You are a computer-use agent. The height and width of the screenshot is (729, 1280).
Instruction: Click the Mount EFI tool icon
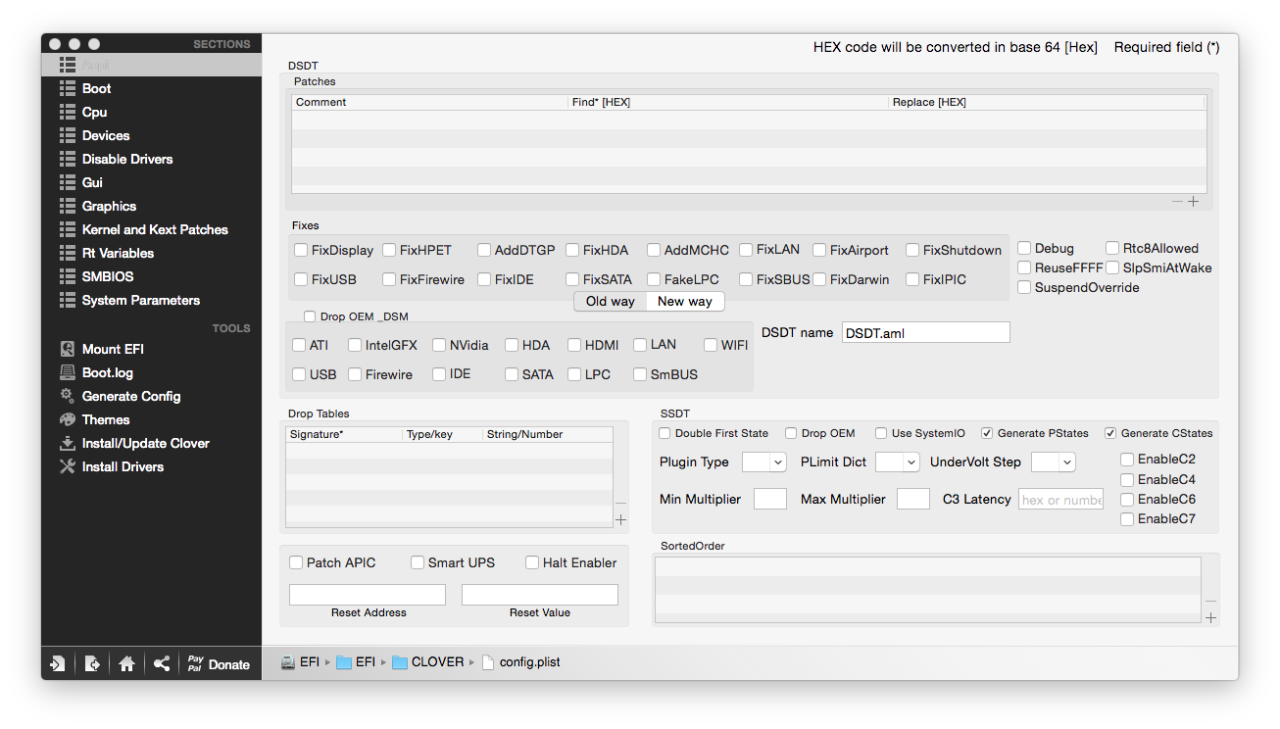click(x=67, y=349)
